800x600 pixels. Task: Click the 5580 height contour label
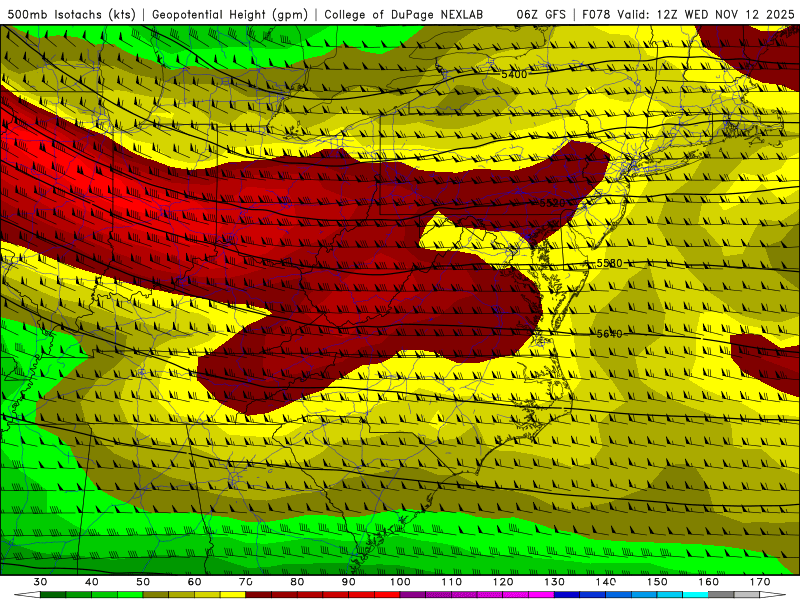coord(610,263)
